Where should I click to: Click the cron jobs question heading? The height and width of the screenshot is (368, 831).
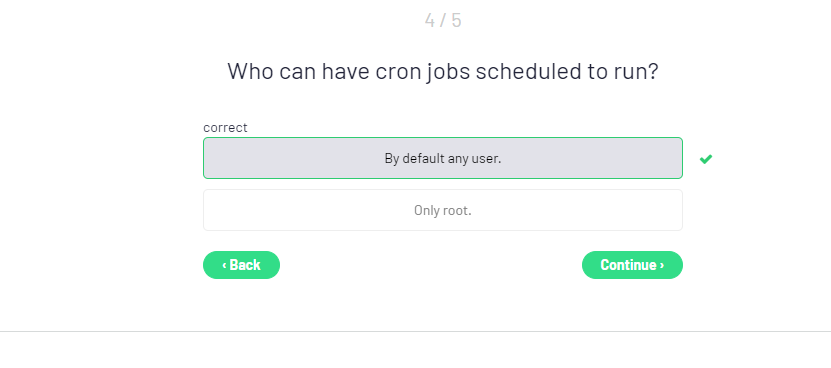tap(443, 71)
